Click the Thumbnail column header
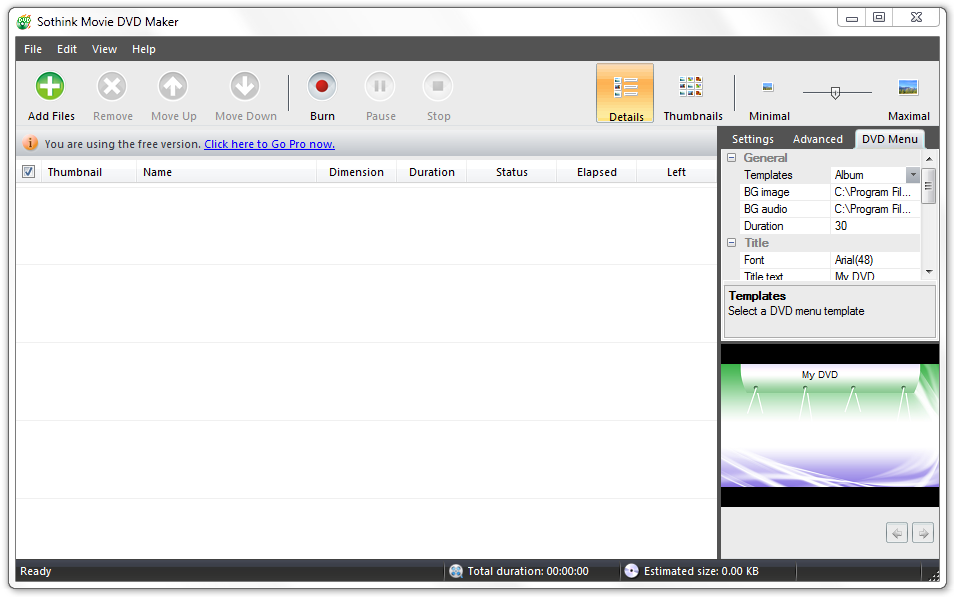Image resolution: width=954 pixels, height=597 pixels. (x=87, y=172)
